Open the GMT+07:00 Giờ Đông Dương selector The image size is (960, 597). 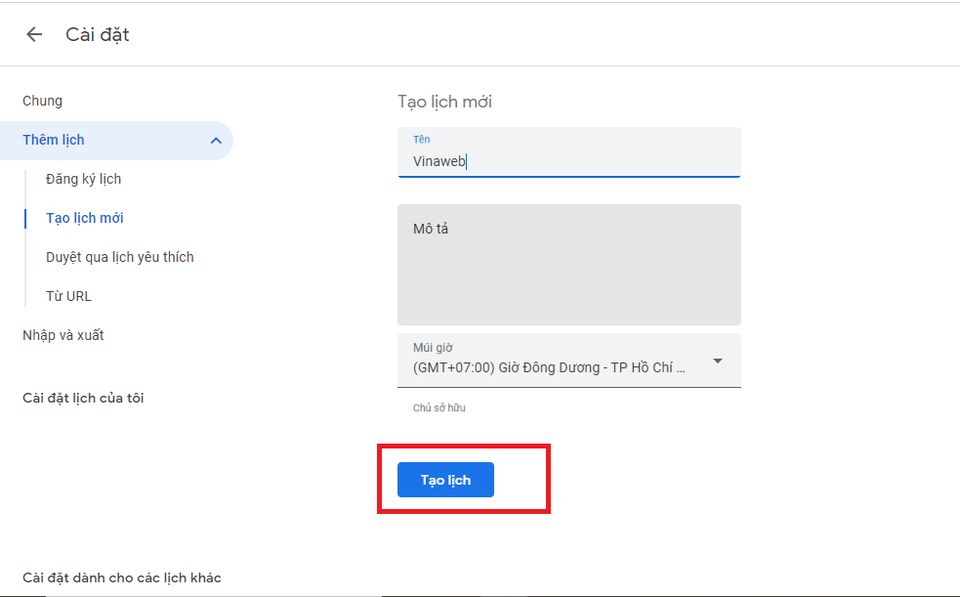[550, 367]
